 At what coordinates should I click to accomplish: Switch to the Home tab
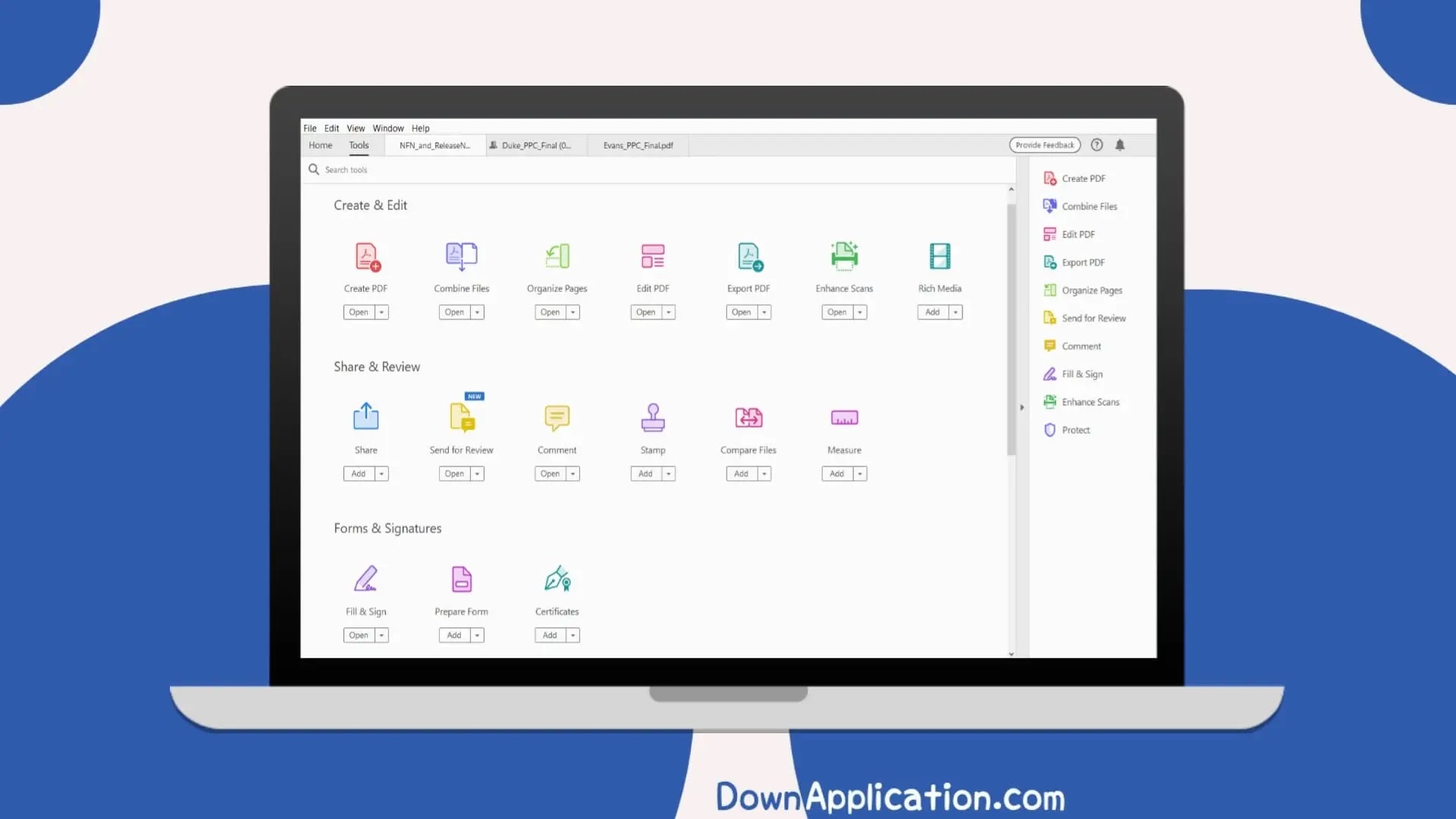pyautogui.click(x=320, y=146)
